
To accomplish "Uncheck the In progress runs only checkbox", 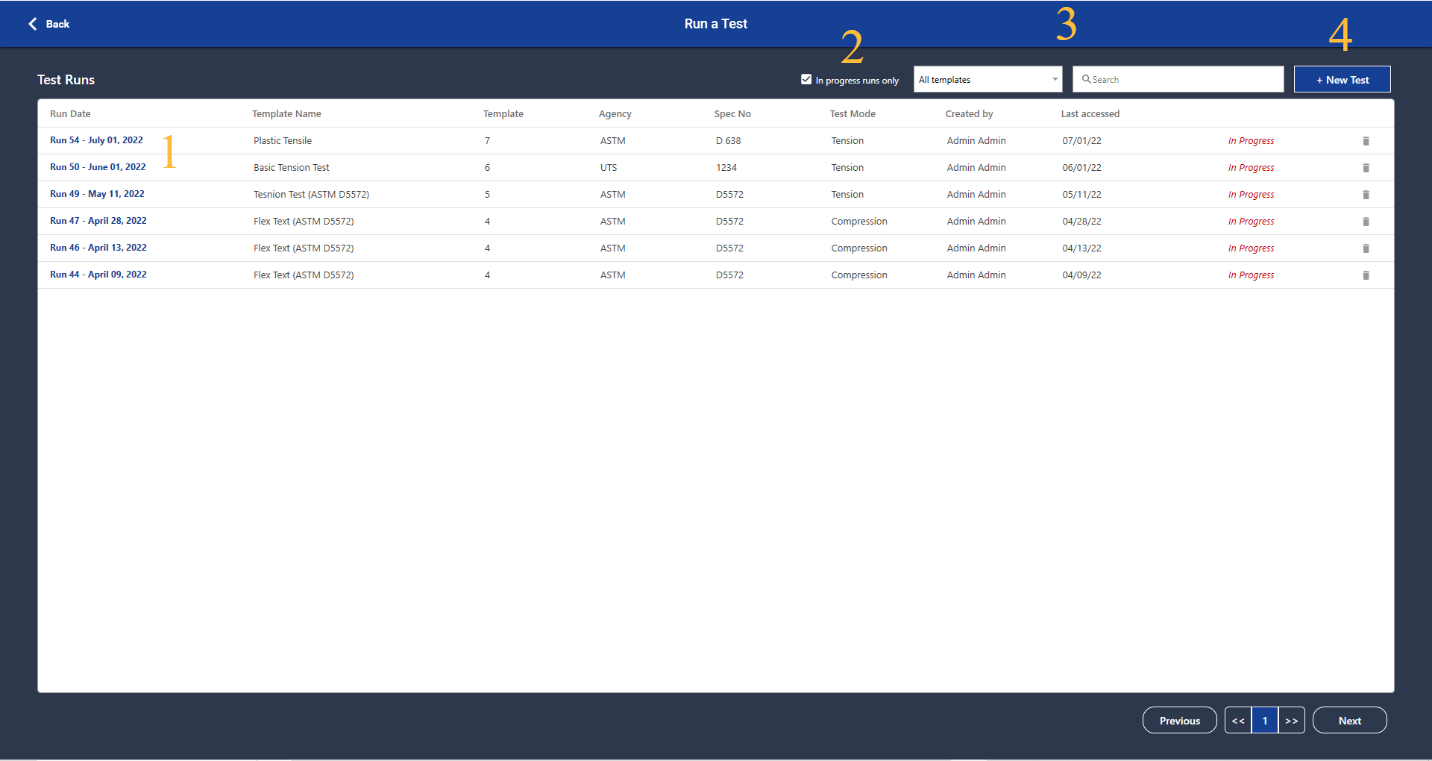I will (x=806, y=80).
